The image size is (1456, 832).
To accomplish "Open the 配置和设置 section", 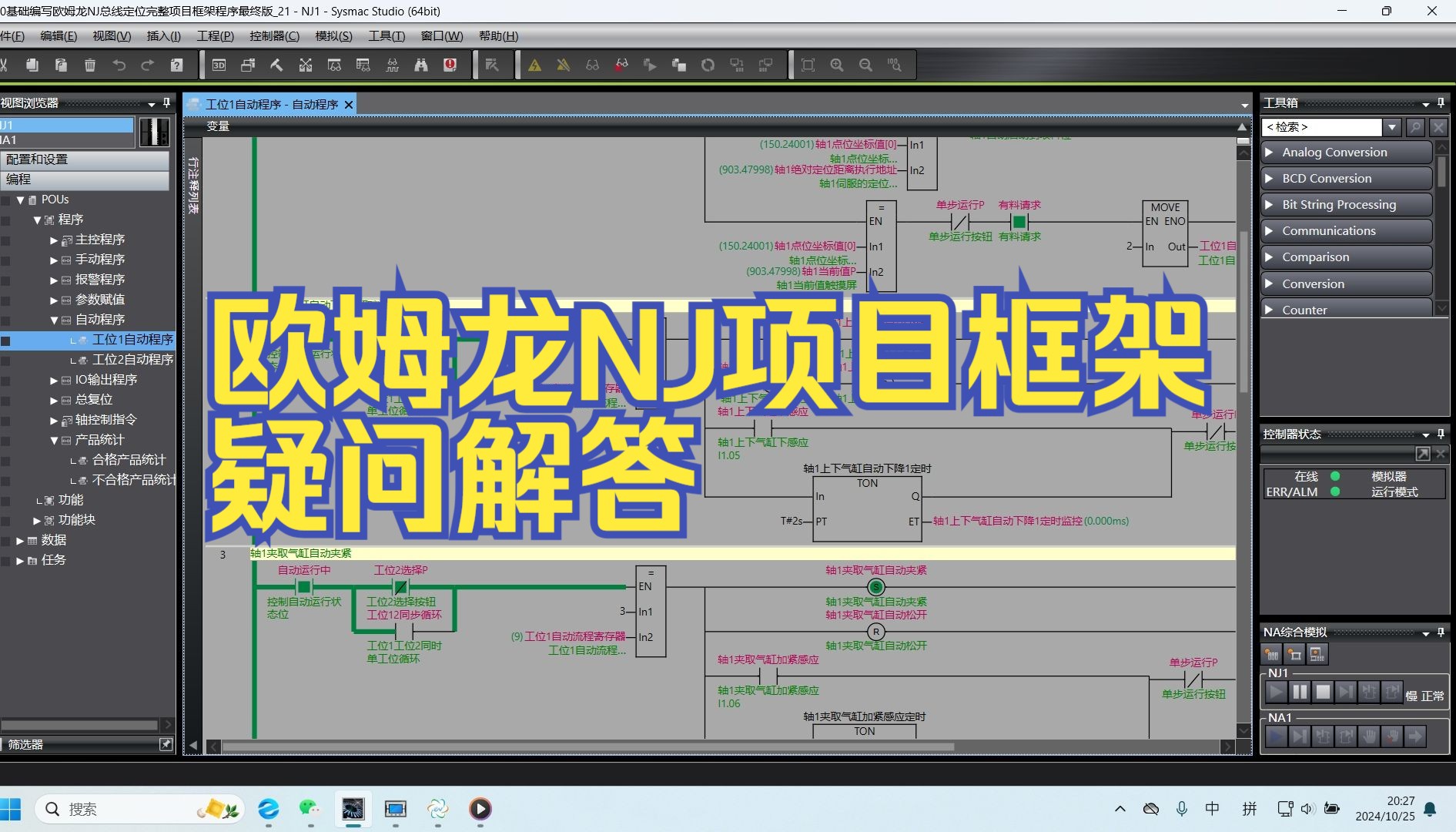I will pyautogui.click(x=85, y=159).
